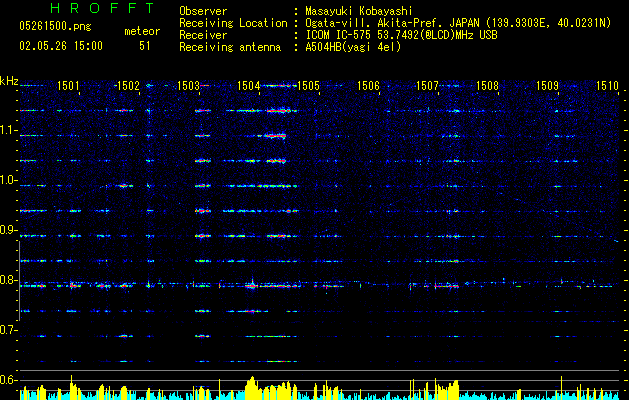
Task: Click the 1510 time marker
Action: [x=607, y=86]
